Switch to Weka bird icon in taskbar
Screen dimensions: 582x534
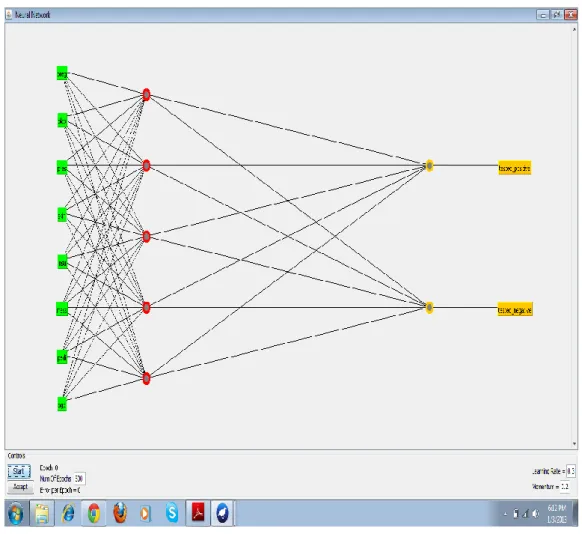pos(222,513)
